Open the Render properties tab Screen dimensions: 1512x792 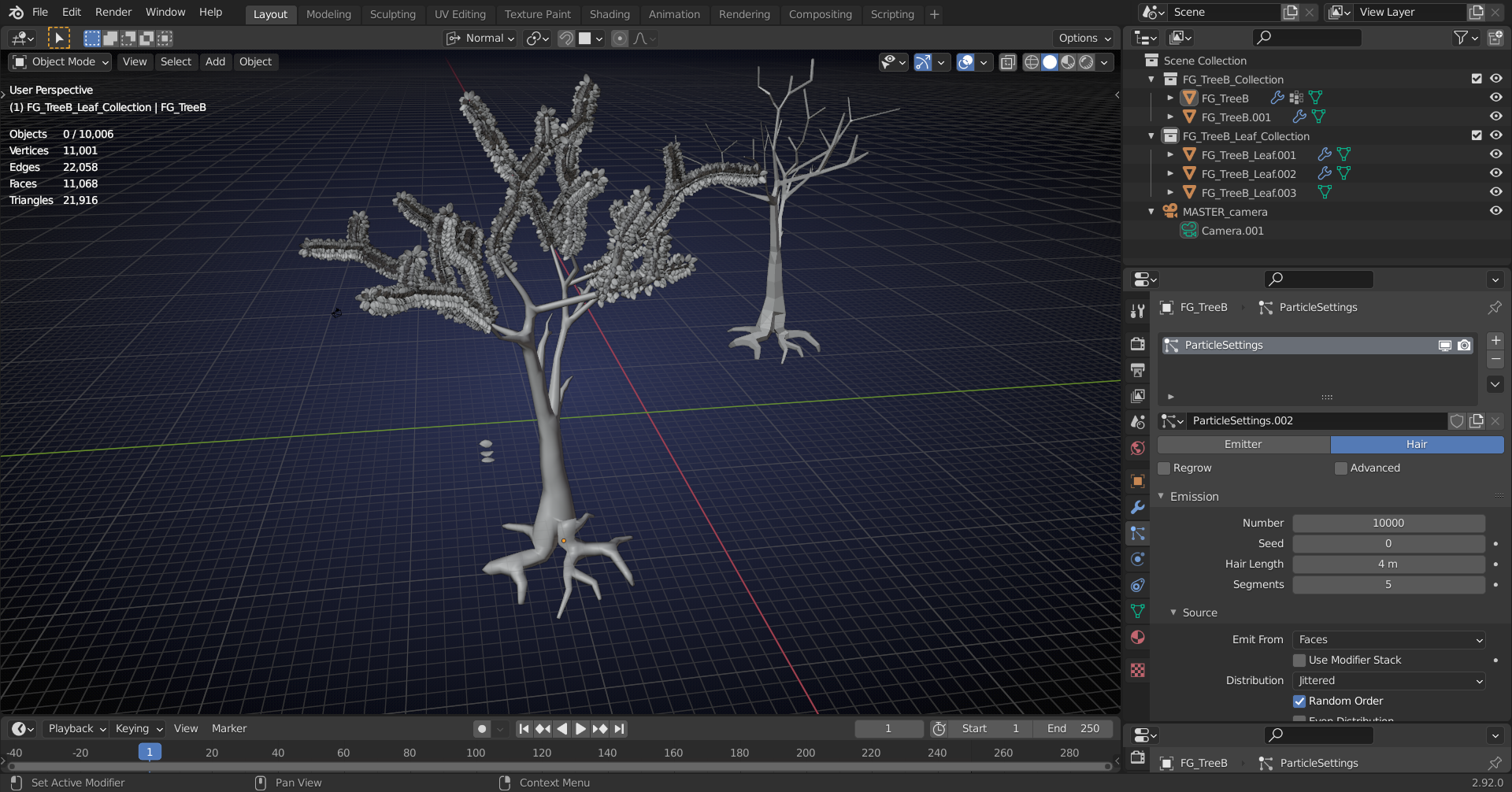[1137, 344]
